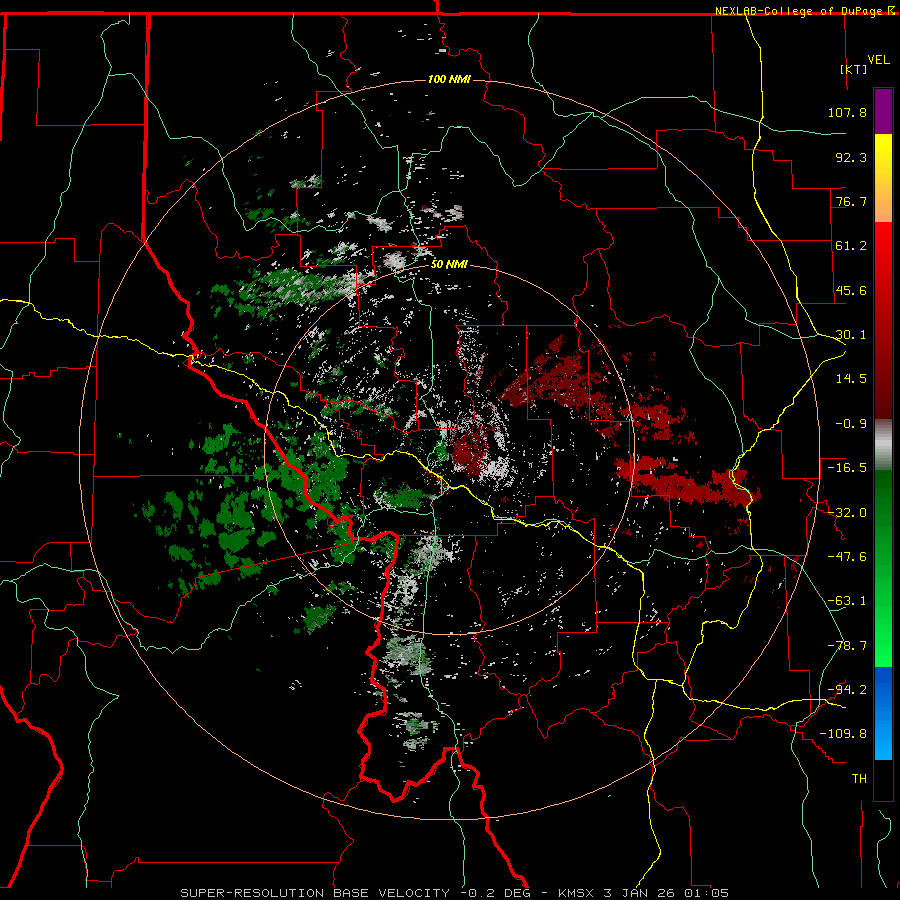This screenshot has width=900, height=900.
Task: Click the 92.3 legend value
Action: pyautogui.click(x=851, y=157)
